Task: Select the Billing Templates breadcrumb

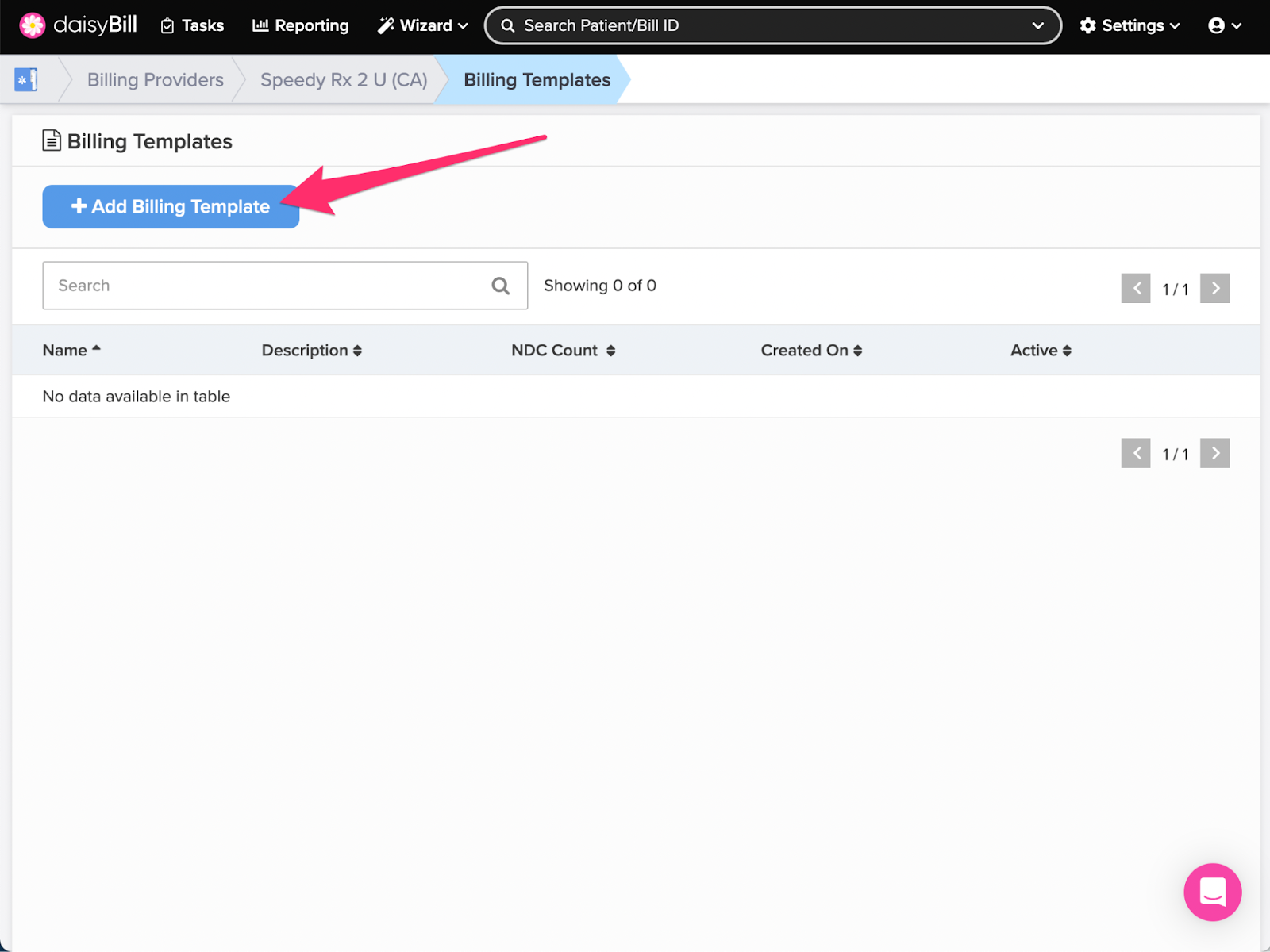Action: pyautogui.click(x=537, y=80)
